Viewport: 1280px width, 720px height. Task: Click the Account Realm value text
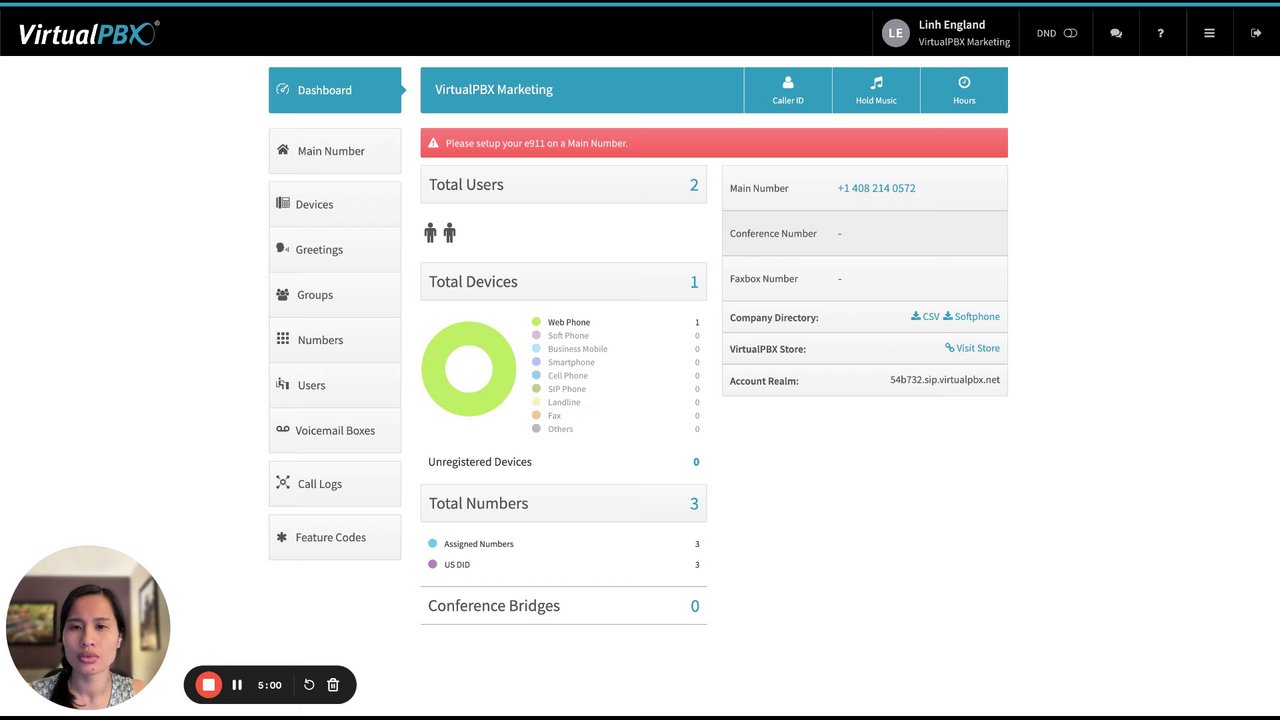(945, 380)
